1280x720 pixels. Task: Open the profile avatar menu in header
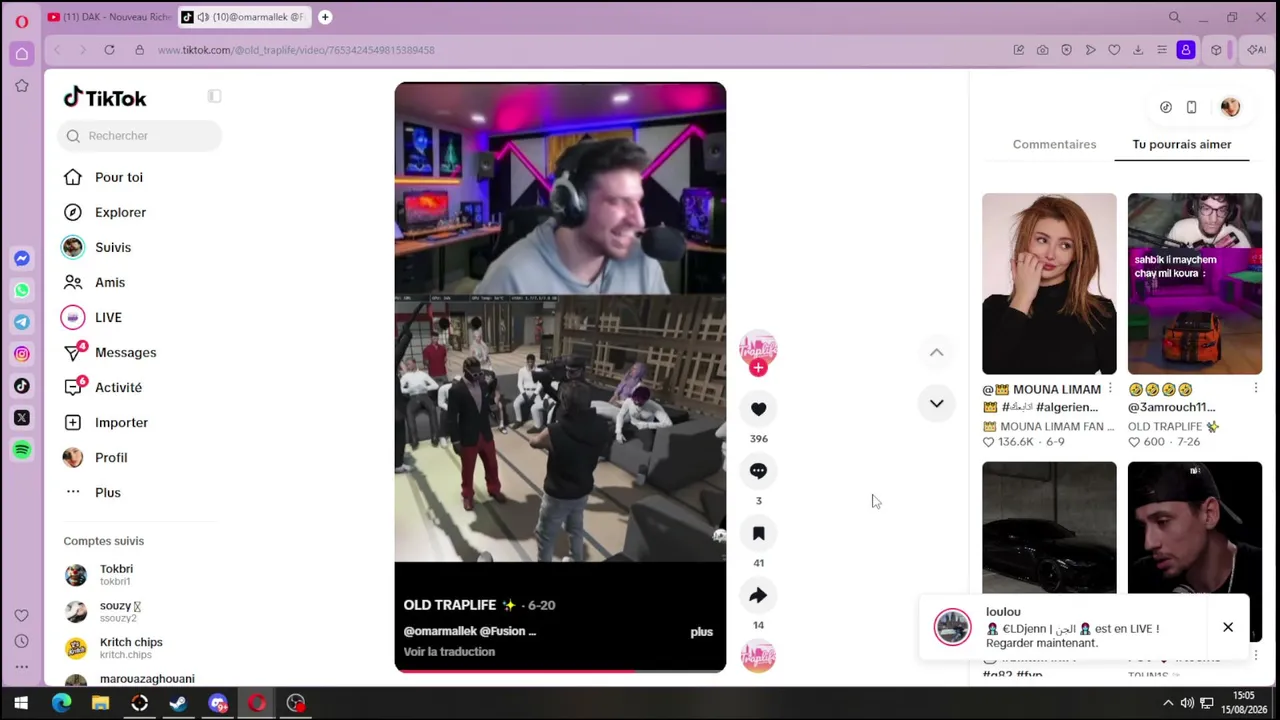[1230, 107]
